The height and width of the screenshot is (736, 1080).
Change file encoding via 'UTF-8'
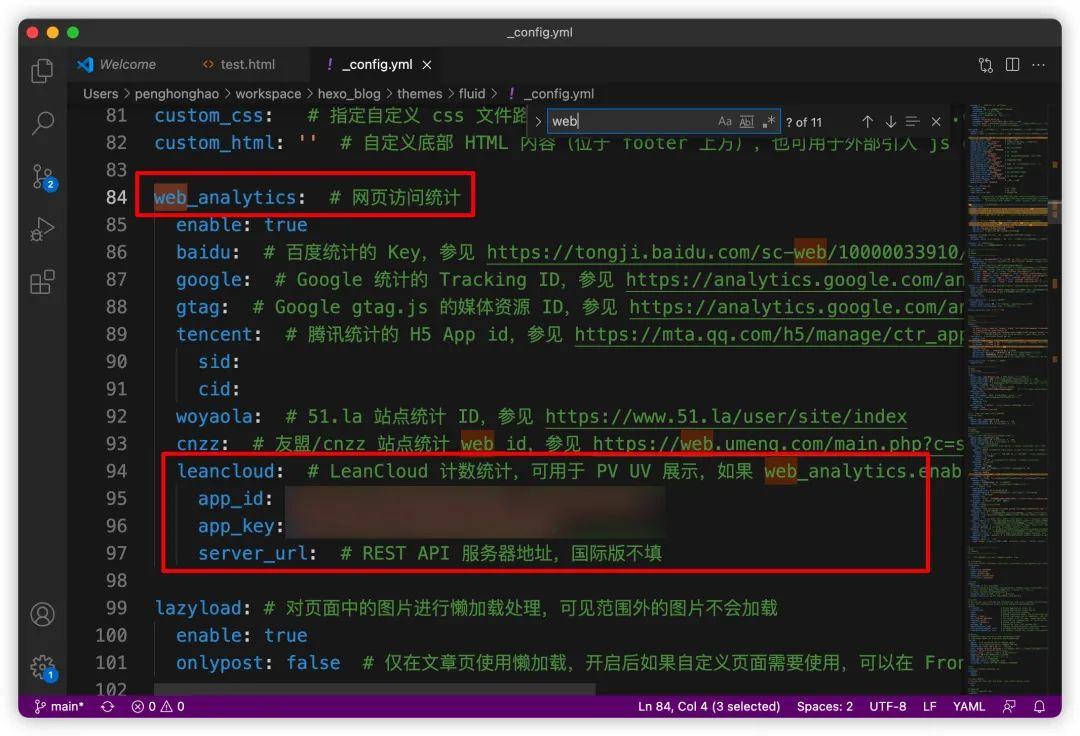(887, 706)
